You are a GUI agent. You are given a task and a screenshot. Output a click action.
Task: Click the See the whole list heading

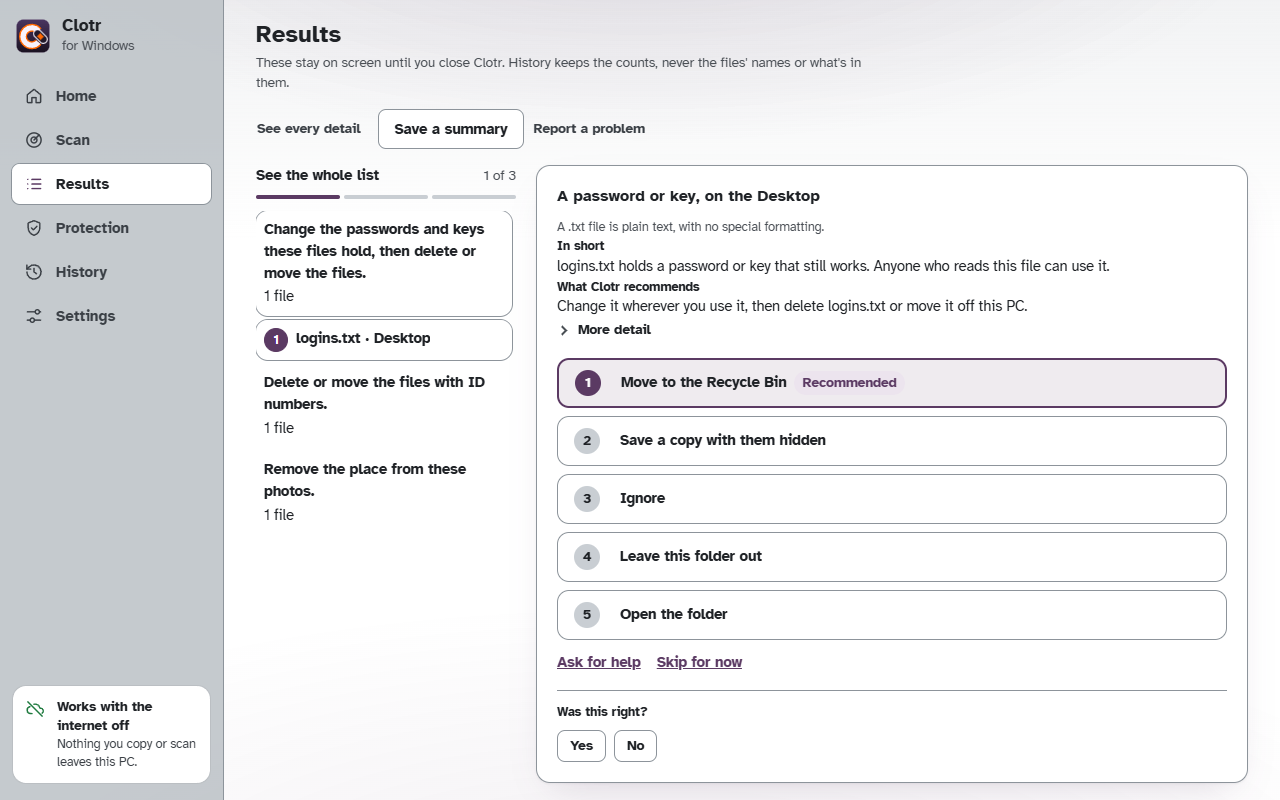318,175
